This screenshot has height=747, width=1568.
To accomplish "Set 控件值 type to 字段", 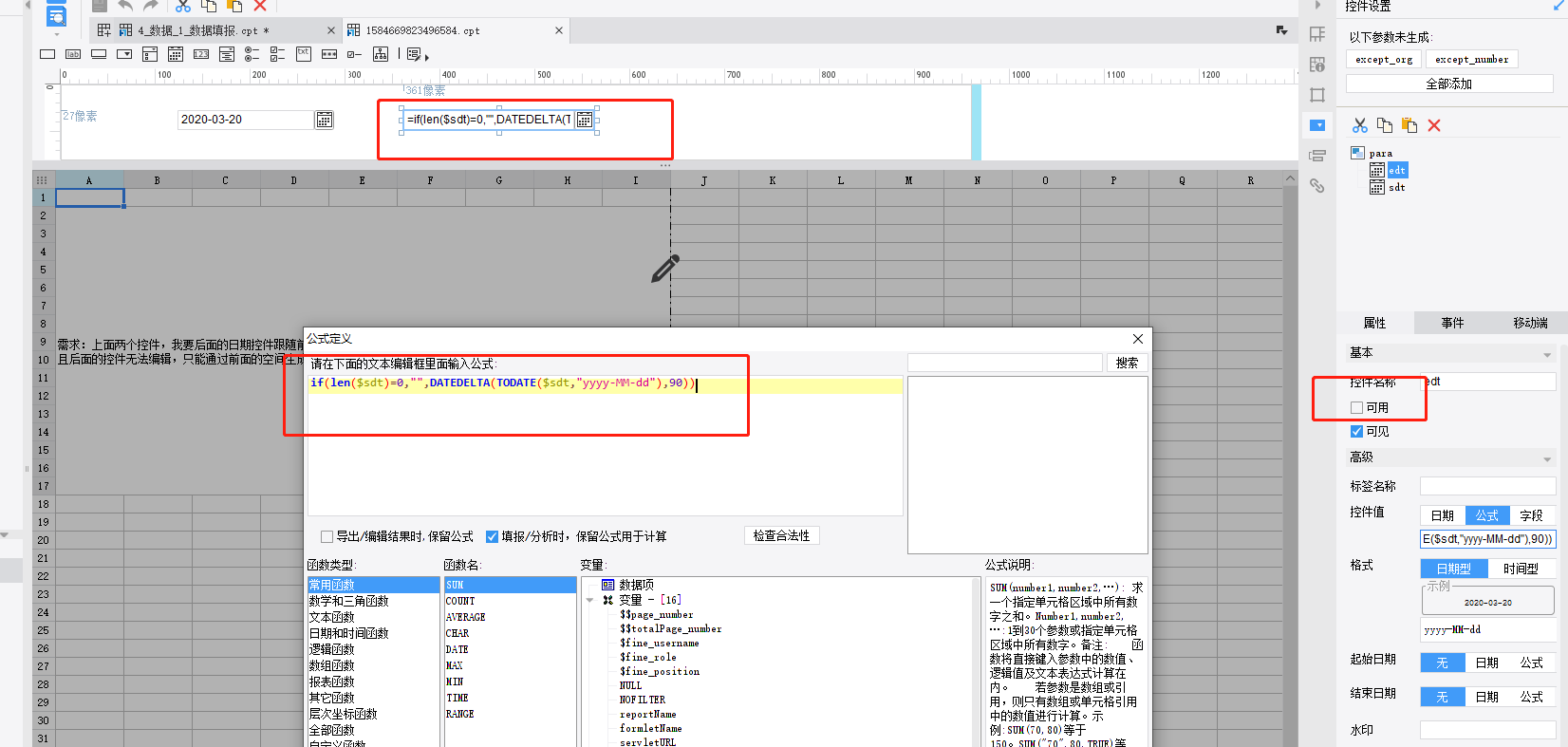I will 1532,515.
